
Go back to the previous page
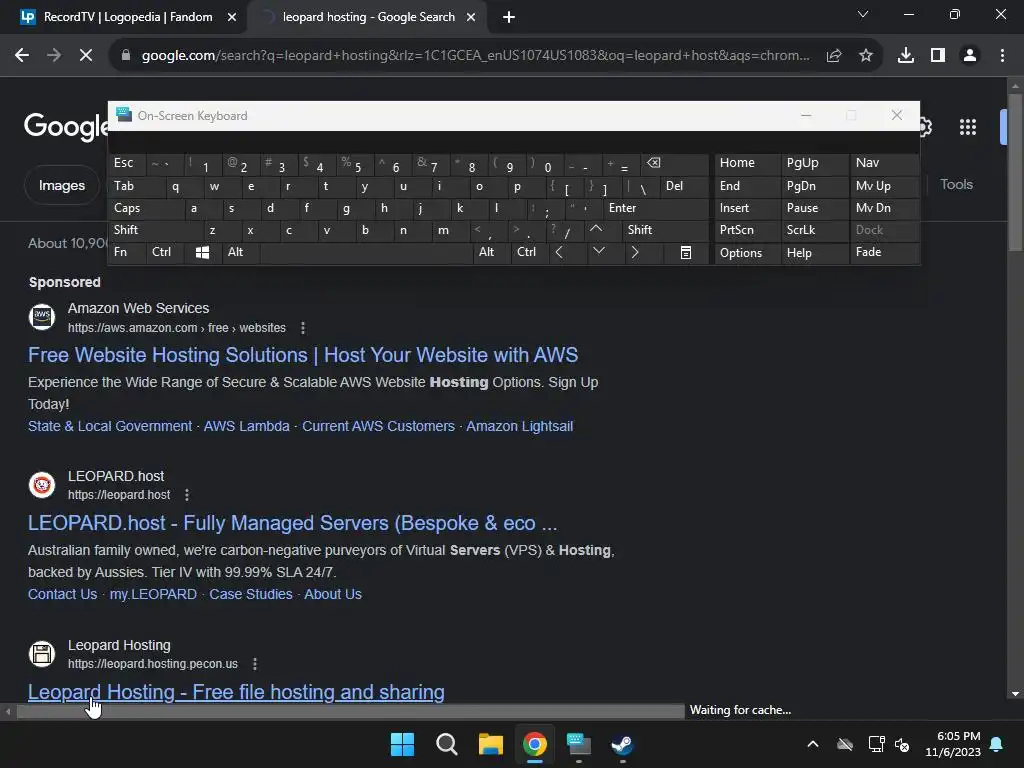pos(22,56)
